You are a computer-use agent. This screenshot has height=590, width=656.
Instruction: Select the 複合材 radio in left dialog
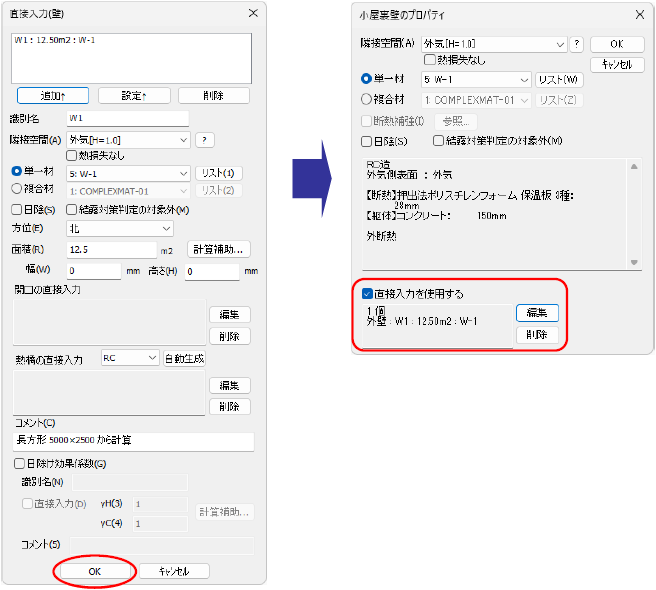click(17, 189)
